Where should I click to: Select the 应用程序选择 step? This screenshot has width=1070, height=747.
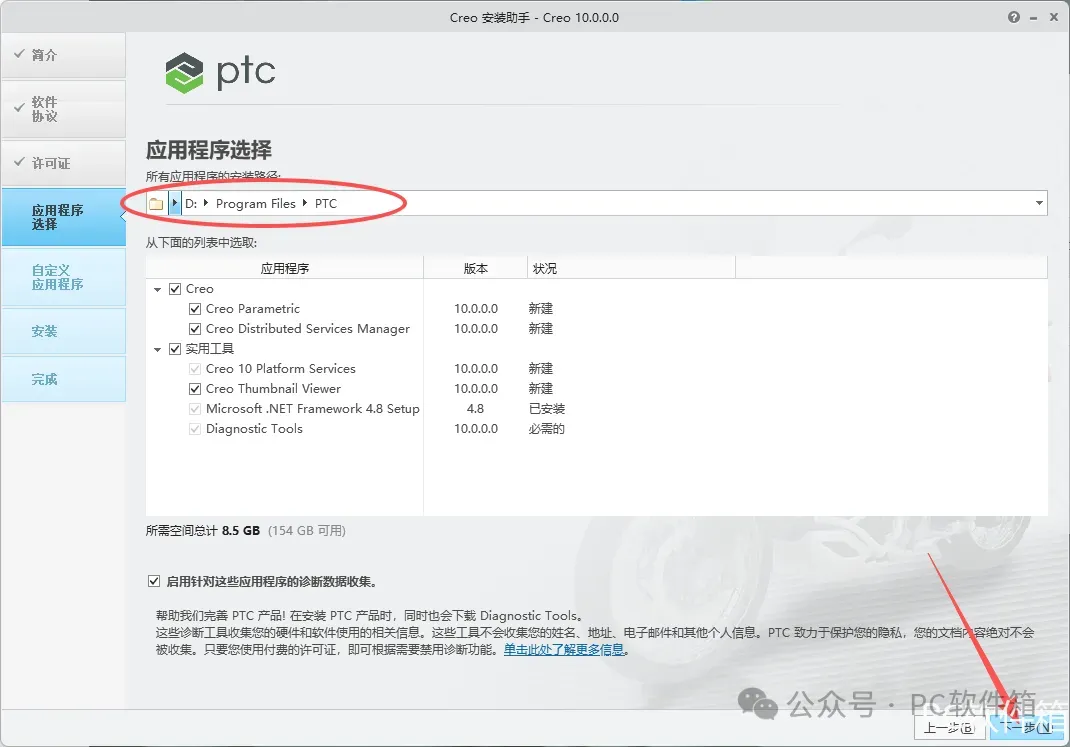(x=63, y=217)
